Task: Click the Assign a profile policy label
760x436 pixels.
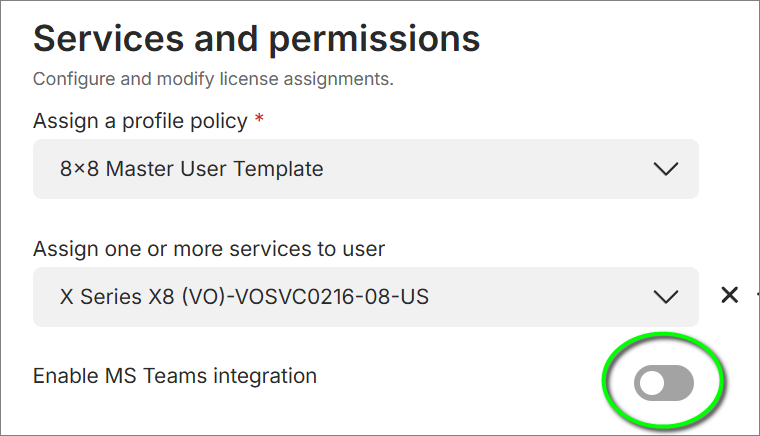Action: [140, 121]
